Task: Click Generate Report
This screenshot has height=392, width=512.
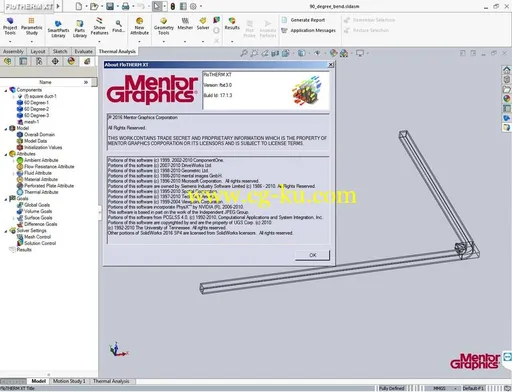Action: 303,20
